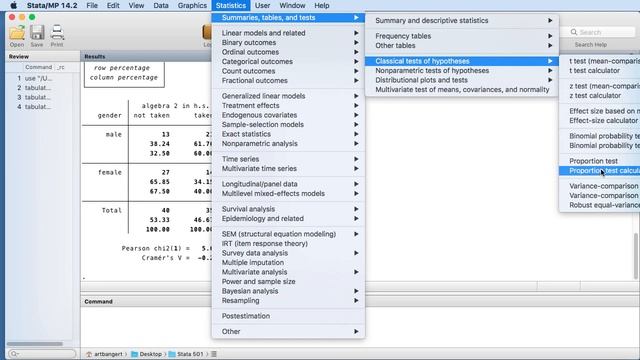This screenshot has width=640, height=360.
Task: Choose Proportion test menu item
Action: pyautogui.click(x=600, y=161)
